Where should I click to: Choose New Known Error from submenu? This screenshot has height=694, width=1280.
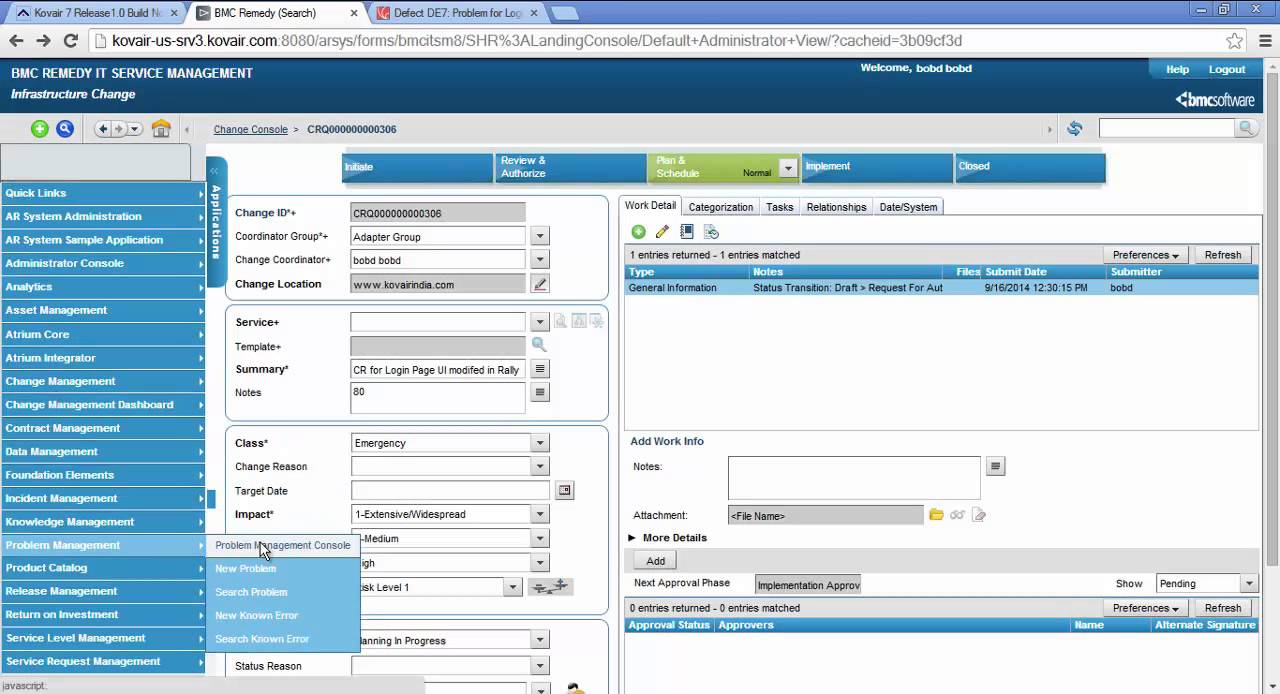coord(256,615)
